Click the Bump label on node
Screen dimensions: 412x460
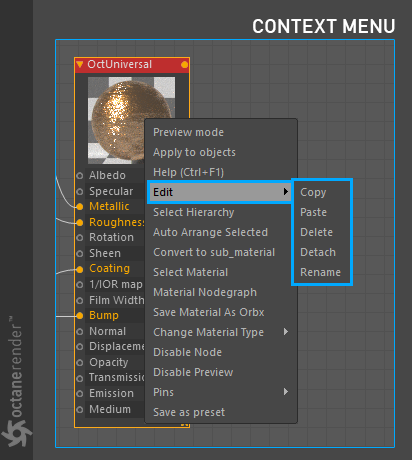(104, 316)
